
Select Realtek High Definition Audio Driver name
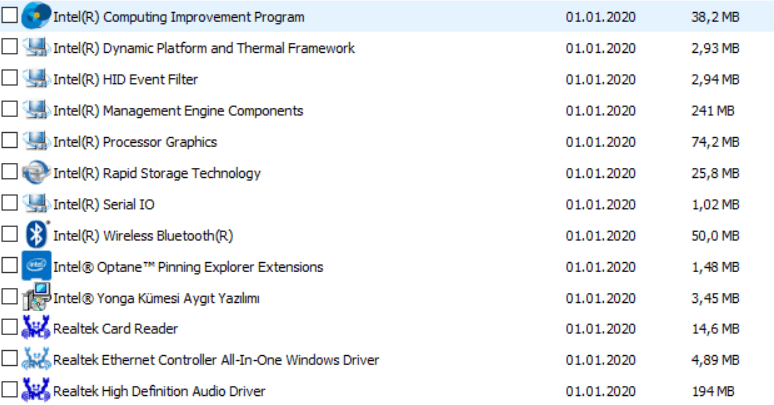(x=159, y=391)
